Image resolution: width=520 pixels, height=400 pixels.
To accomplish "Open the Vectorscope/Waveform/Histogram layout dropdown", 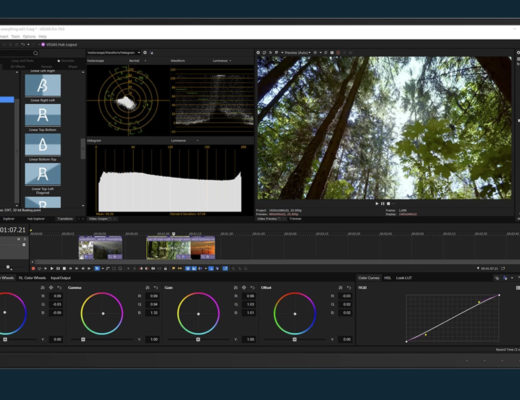I will point(113,53).
